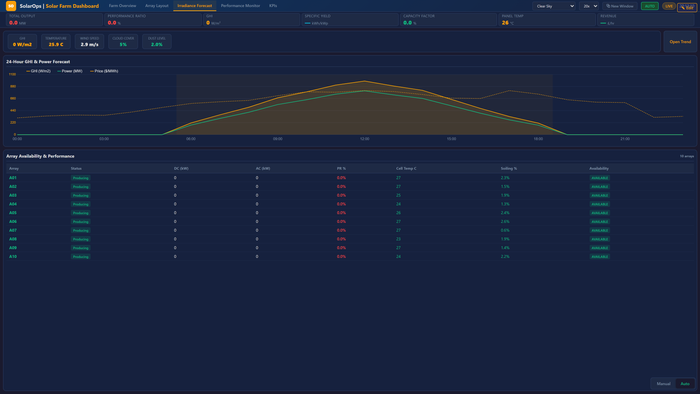This screenshot has height=394, width=700.
Task: Toggle the LIVE indicator
Action: point(668,6)
